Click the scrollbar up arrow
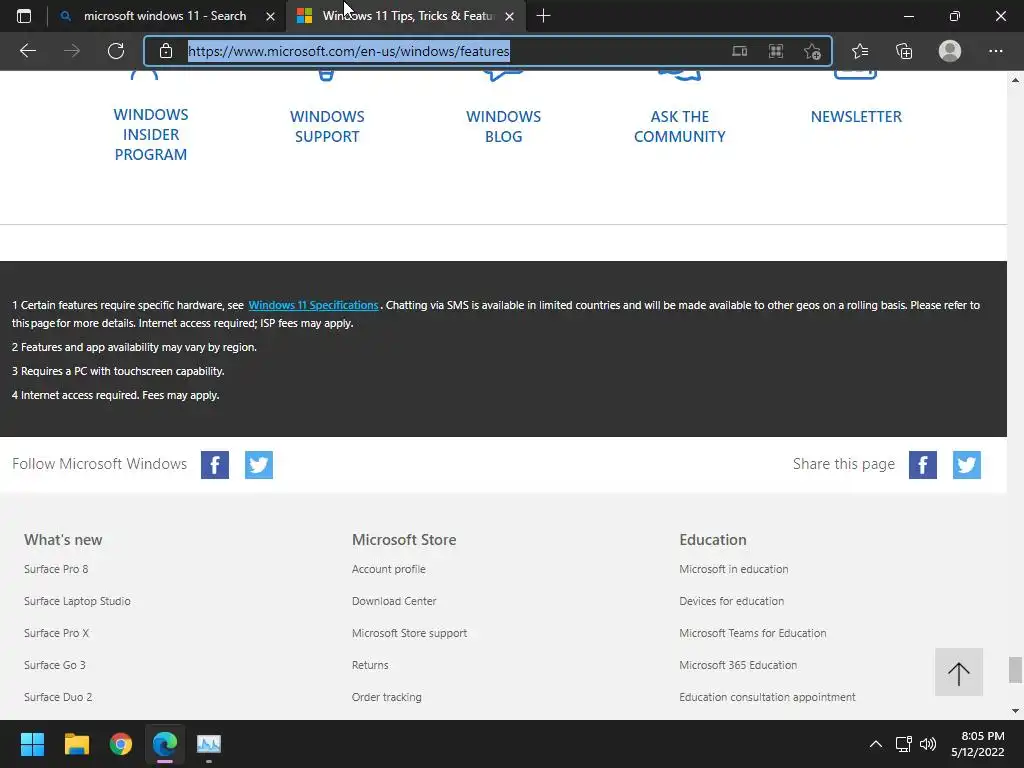Screen dimensions: 1024x768 tap(1015, 80)
